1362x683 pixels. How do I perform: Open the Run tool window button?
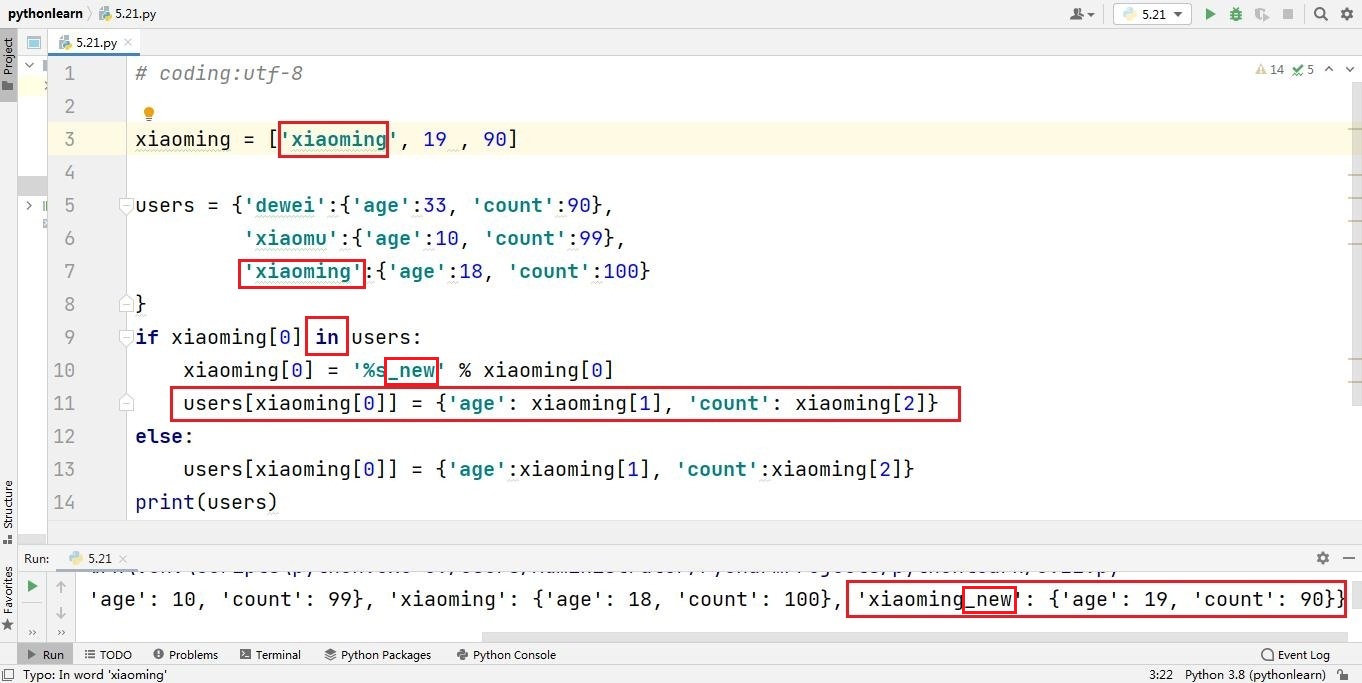coord(43,655)
